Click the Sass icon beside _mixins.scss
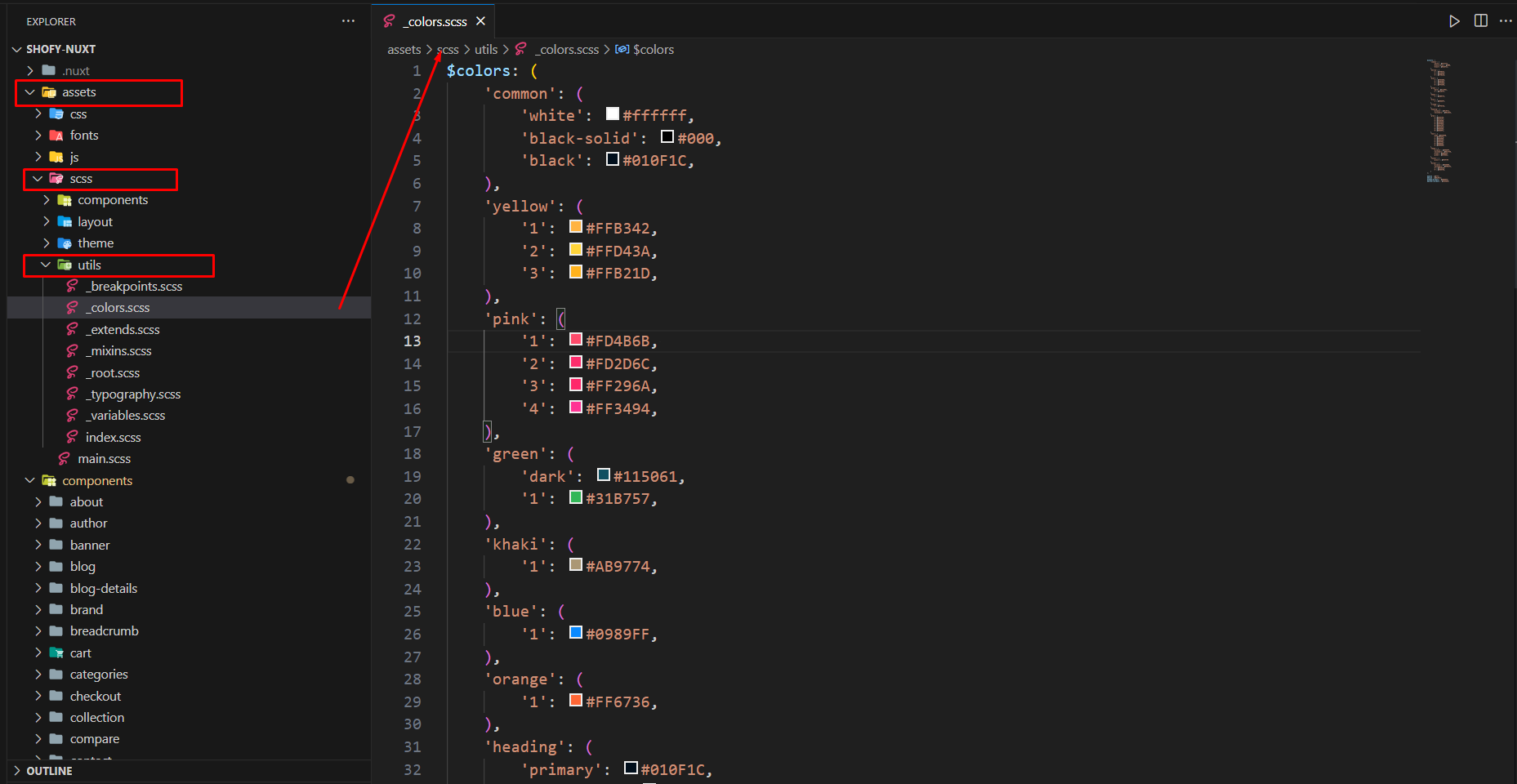This screenshot has width=1517, height=784. (x=73, y=350)
